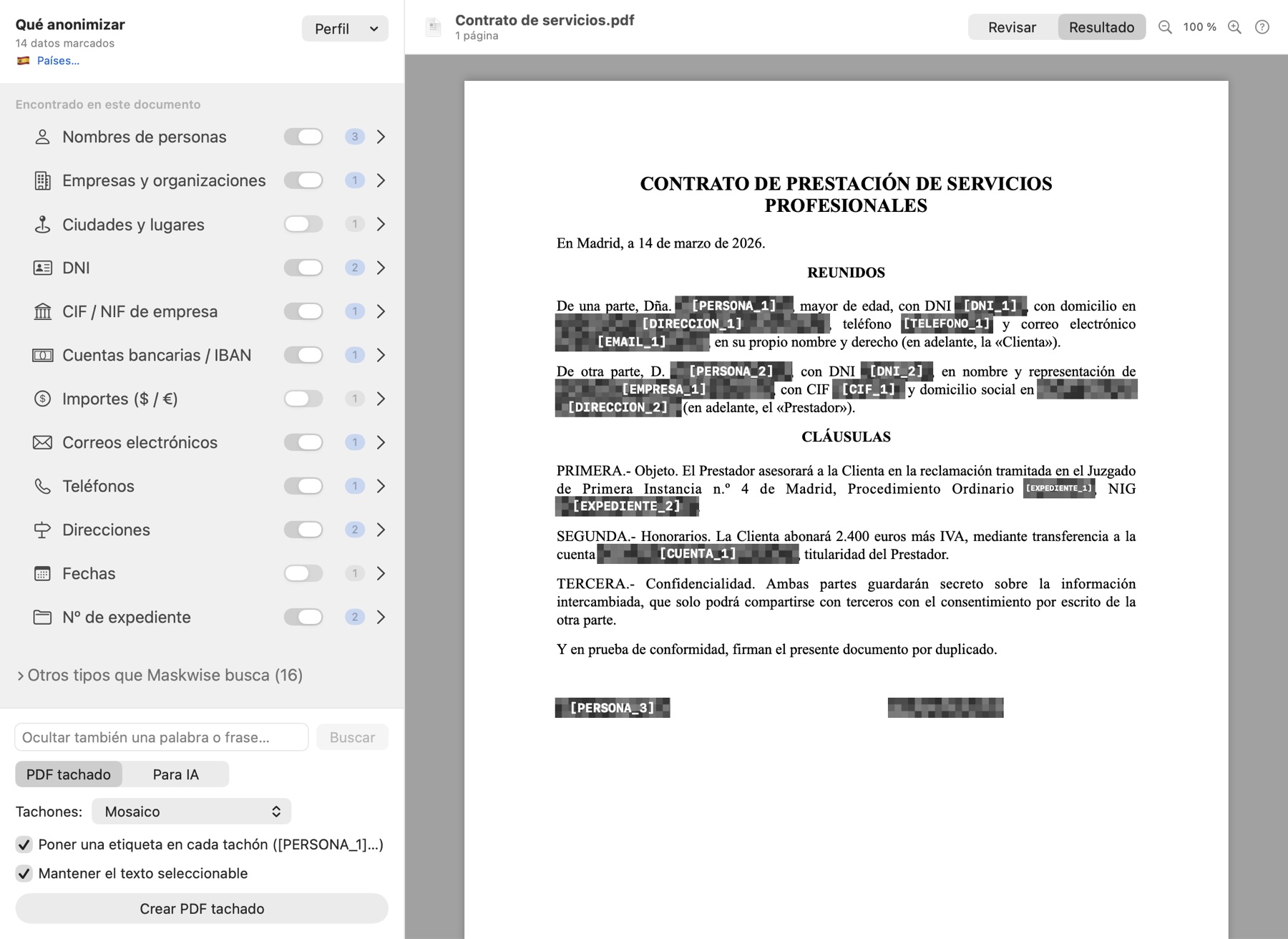Click the Ocultar también una palabra field
The image size is (1288, 939).
[162, 737]
